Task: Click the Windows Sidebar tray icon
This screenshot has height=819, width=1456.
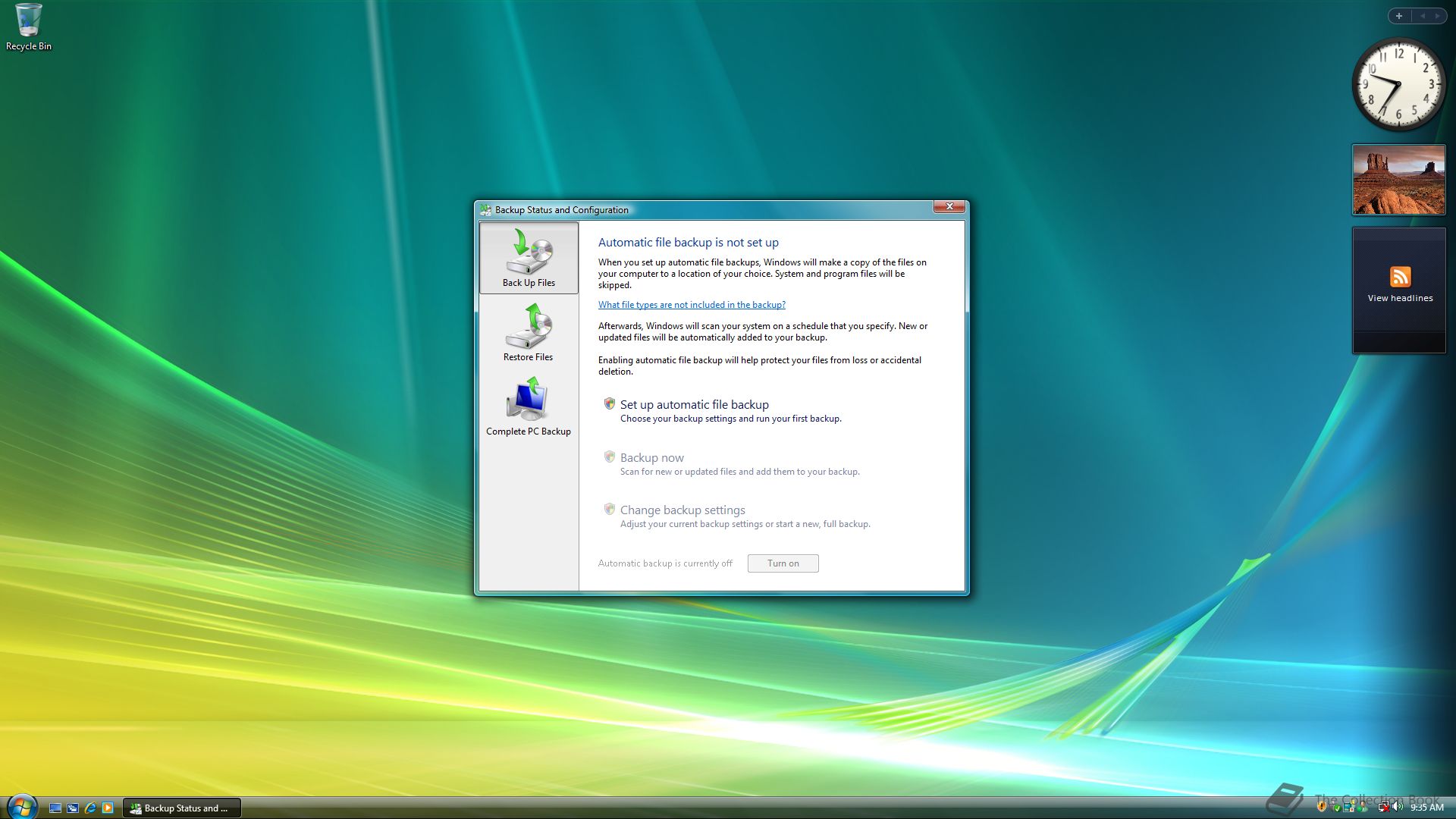Action: click(x=1348, y=807)
